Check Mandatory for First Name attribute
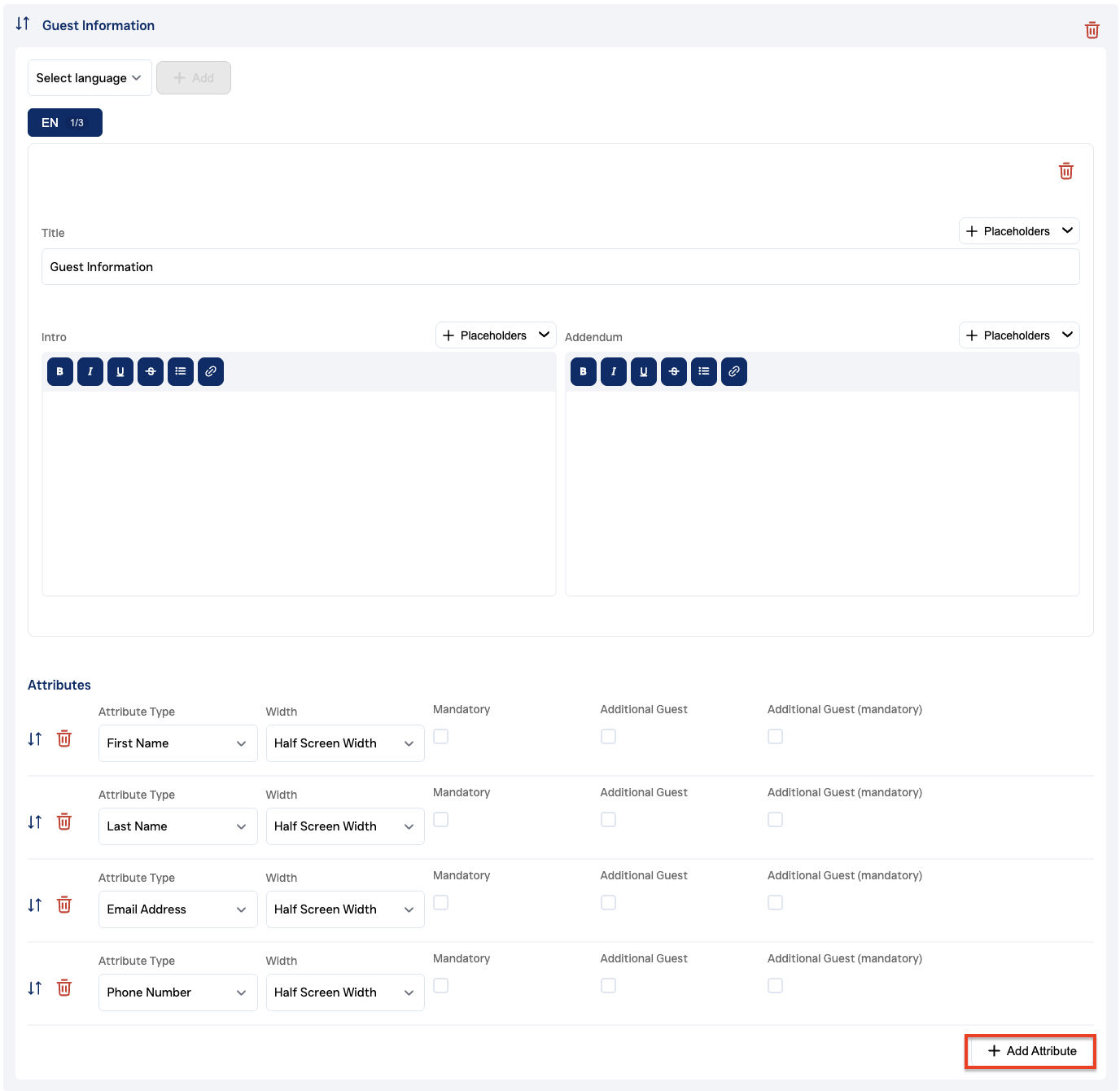The image size is (1120, 1091). point(441,736)
